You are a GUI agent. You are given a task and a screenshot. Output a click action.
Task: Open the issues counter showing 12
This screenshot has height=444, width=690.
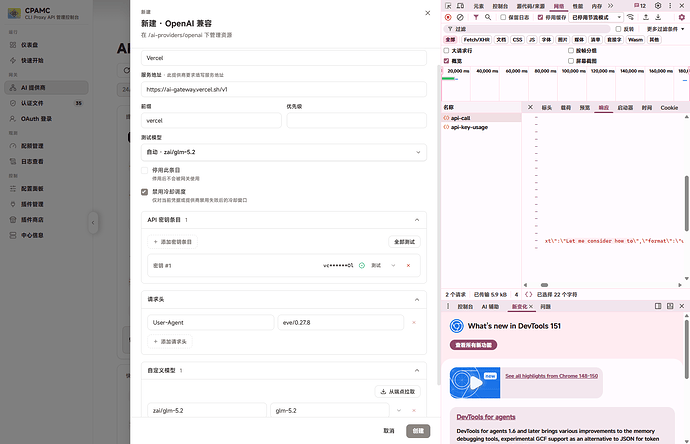pyautogui.click(x=640, y=6)
